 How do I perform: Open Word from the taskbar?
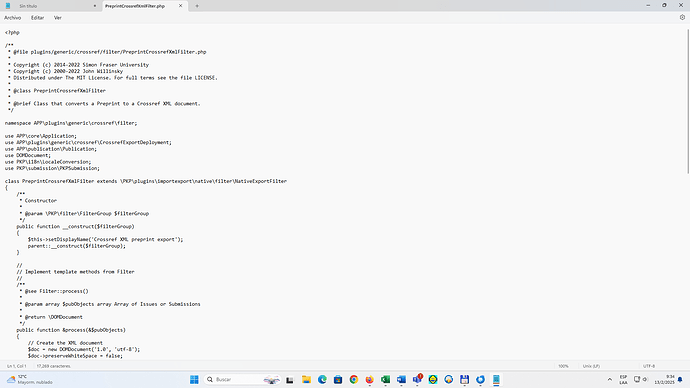coord(401,379)
